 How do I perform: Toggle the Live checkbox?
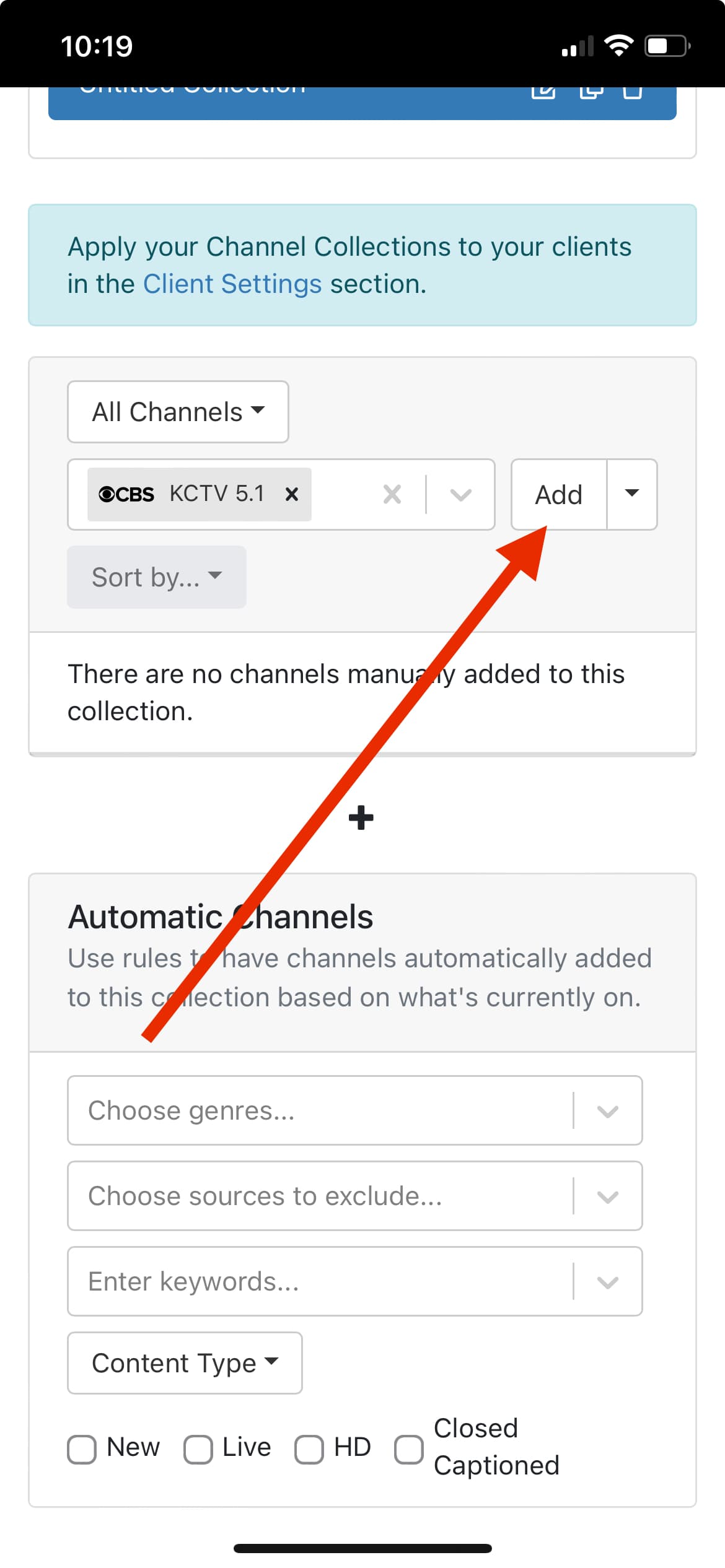pos(198,1450)
